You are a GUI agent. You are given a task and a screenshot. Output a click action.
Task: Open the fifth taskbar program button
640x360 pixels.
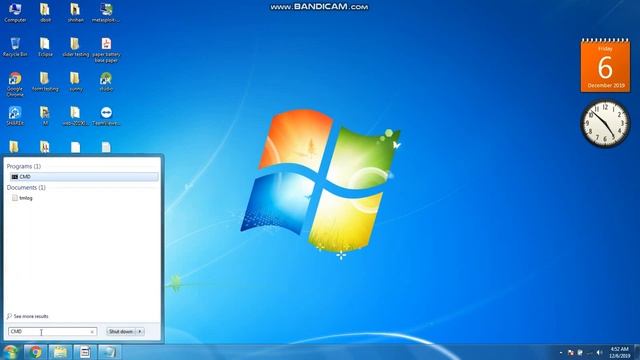point(109,352)
